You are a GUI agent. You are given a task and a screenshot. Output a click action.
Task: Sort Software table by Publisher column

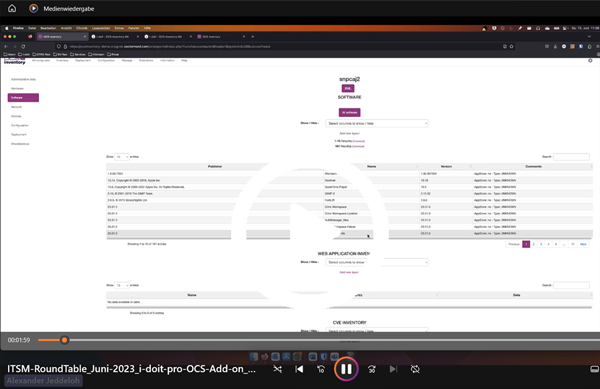tap(215, 166)
